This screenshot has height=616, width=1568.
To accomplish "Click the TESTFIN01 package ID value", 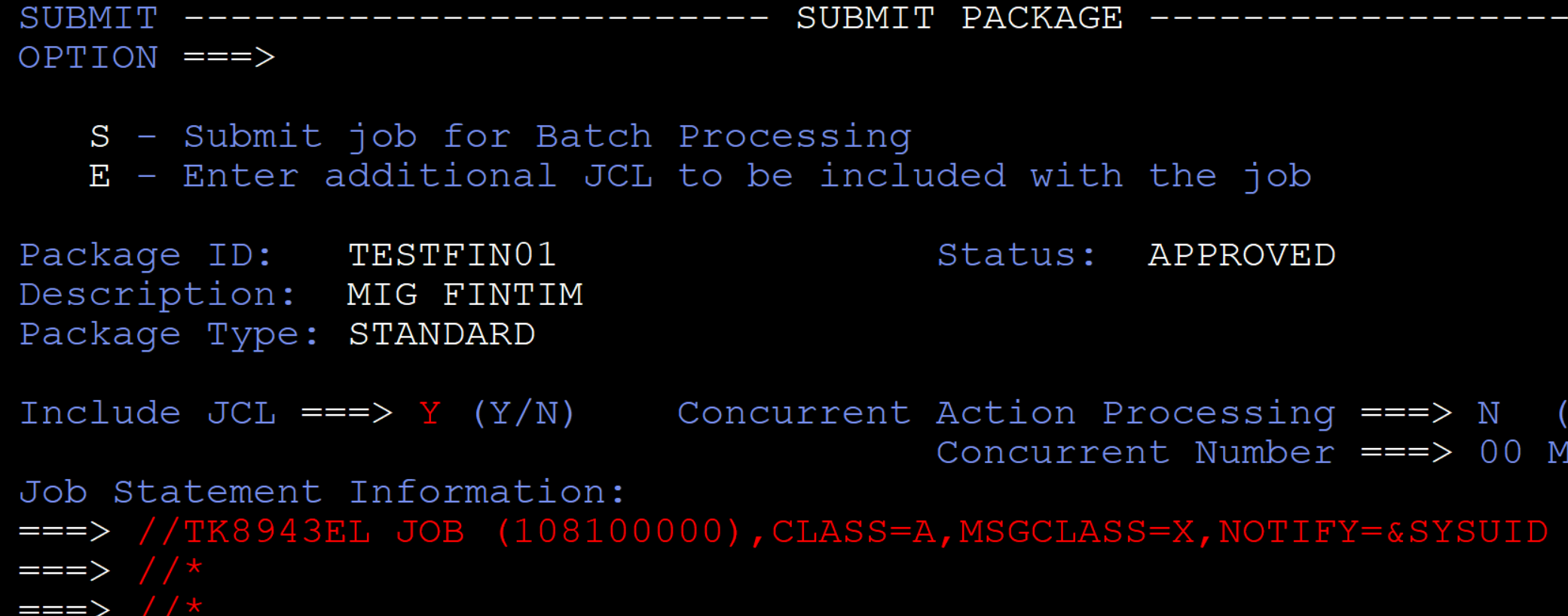I will pos(452,255).
